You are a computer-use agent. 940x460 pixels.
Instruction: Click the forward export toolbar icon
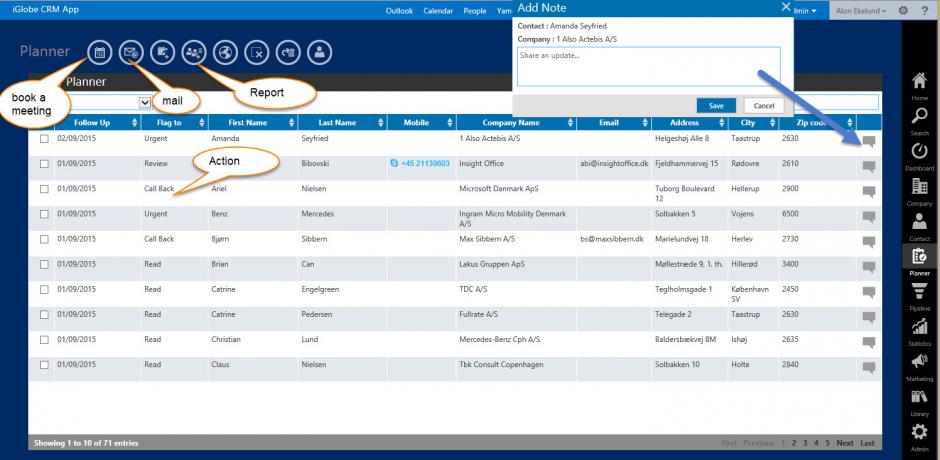[x=288, y=53]
